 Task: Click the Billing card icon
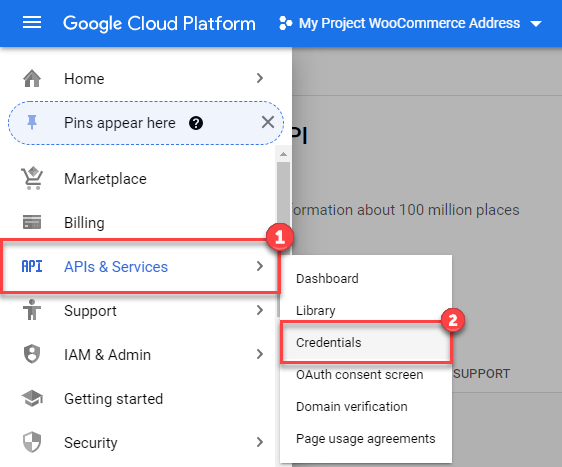coord(32,222)
